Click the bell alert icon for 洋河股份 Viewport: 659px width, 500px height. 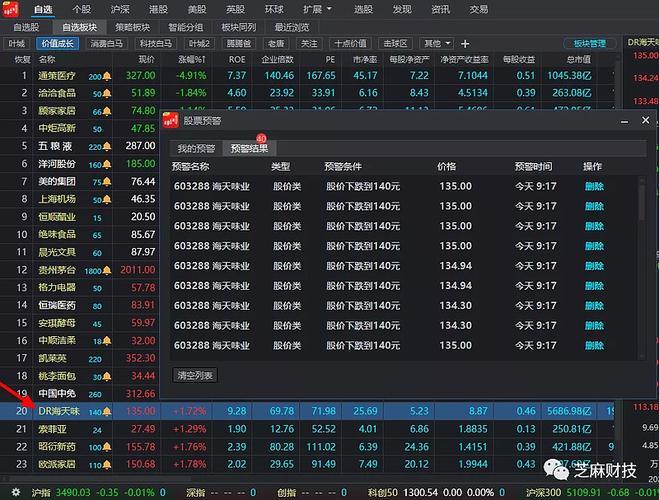point(107,164)
